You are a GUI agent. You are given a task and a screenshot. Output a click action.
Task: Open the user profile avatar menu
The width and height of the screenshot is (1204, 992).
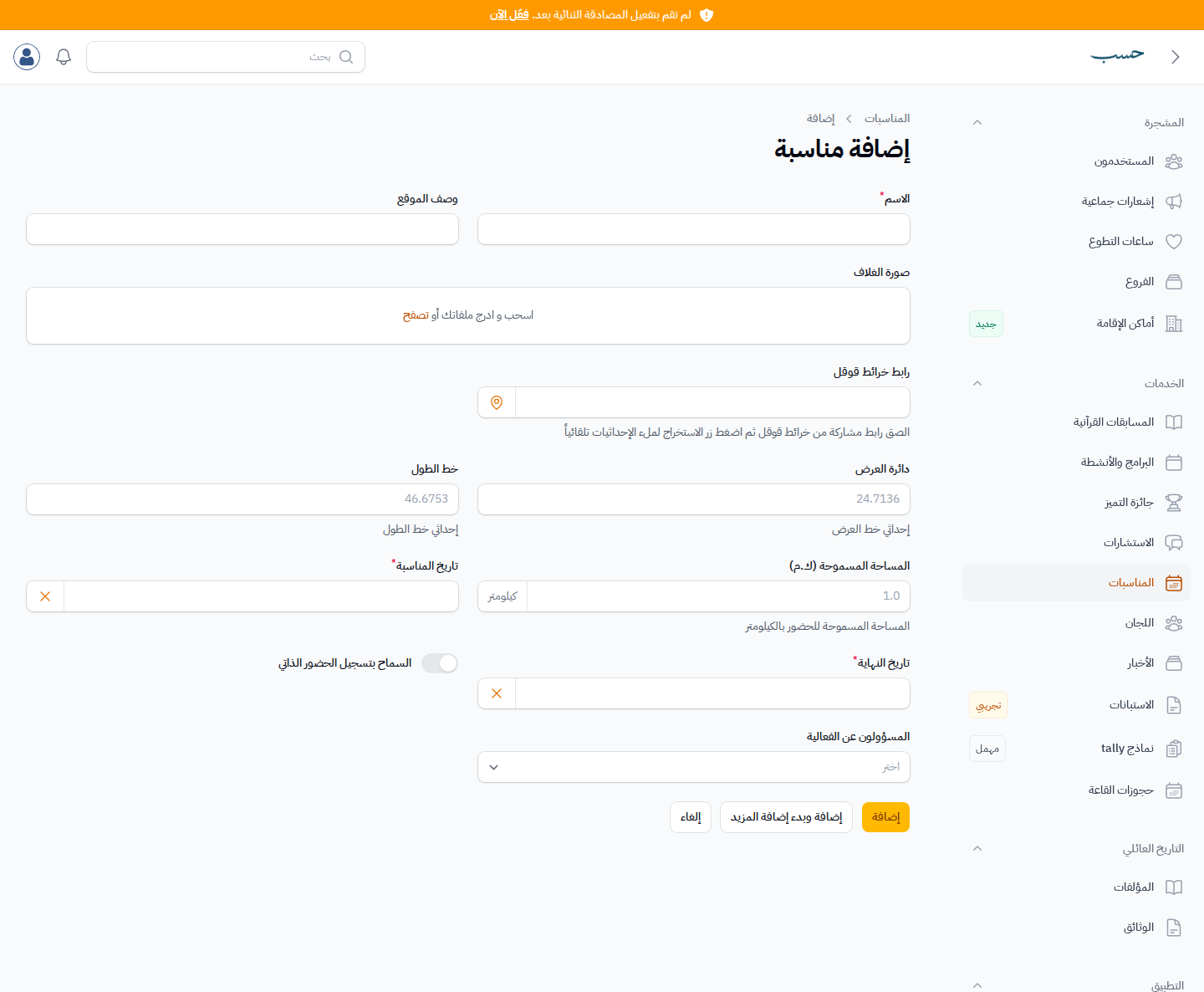(x=27, y=57)
